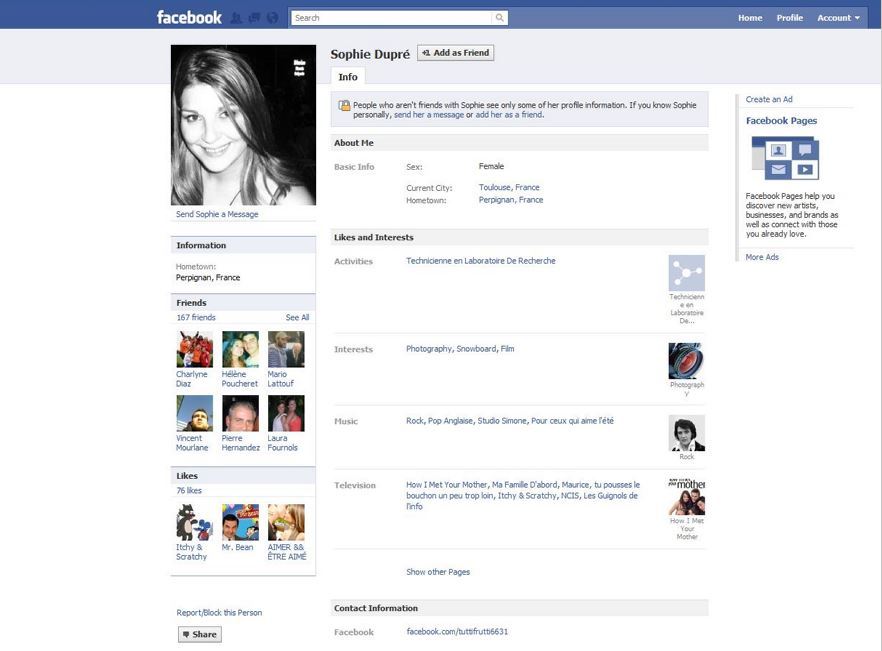Open facebook.com/tuttifrutti6631 link
The width and height of the screenshot is (882, 651).
coord(457,632)
